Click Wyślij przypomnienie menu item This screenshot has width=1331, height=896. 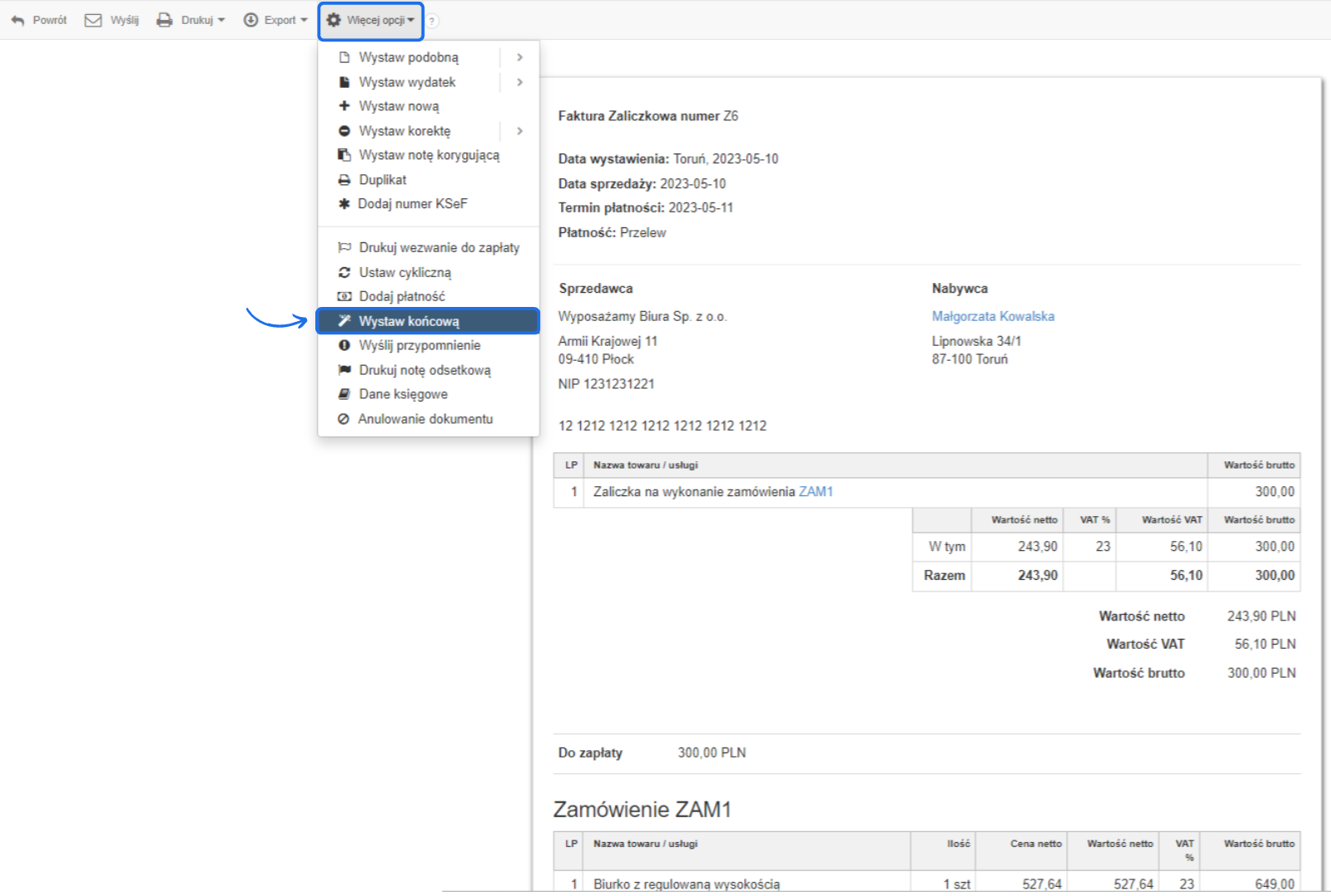coord(419,345)
